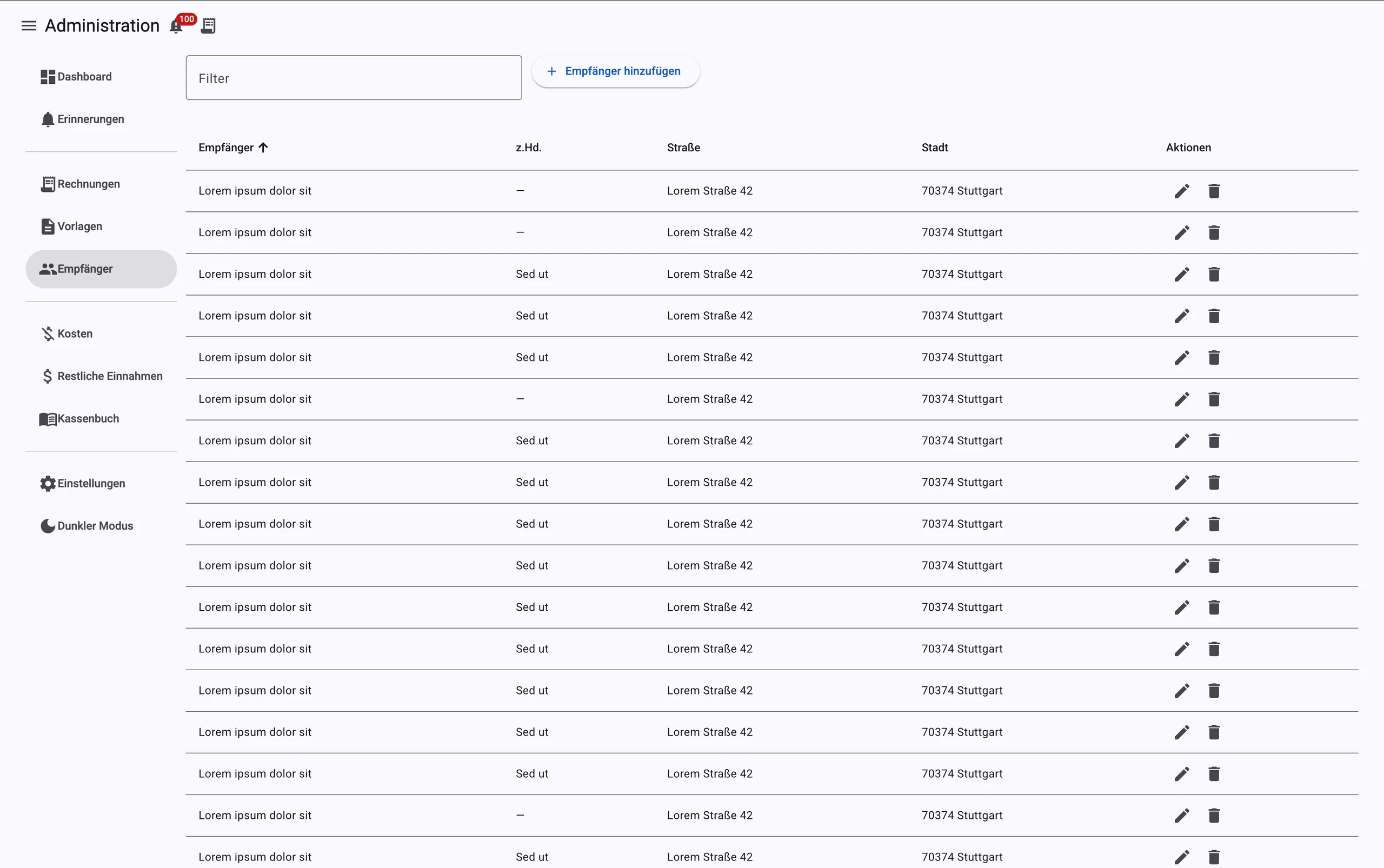Click Empfänger hinzufügen button
Image resolution: width=1384 pixels, height=868 pixels.
616,71
